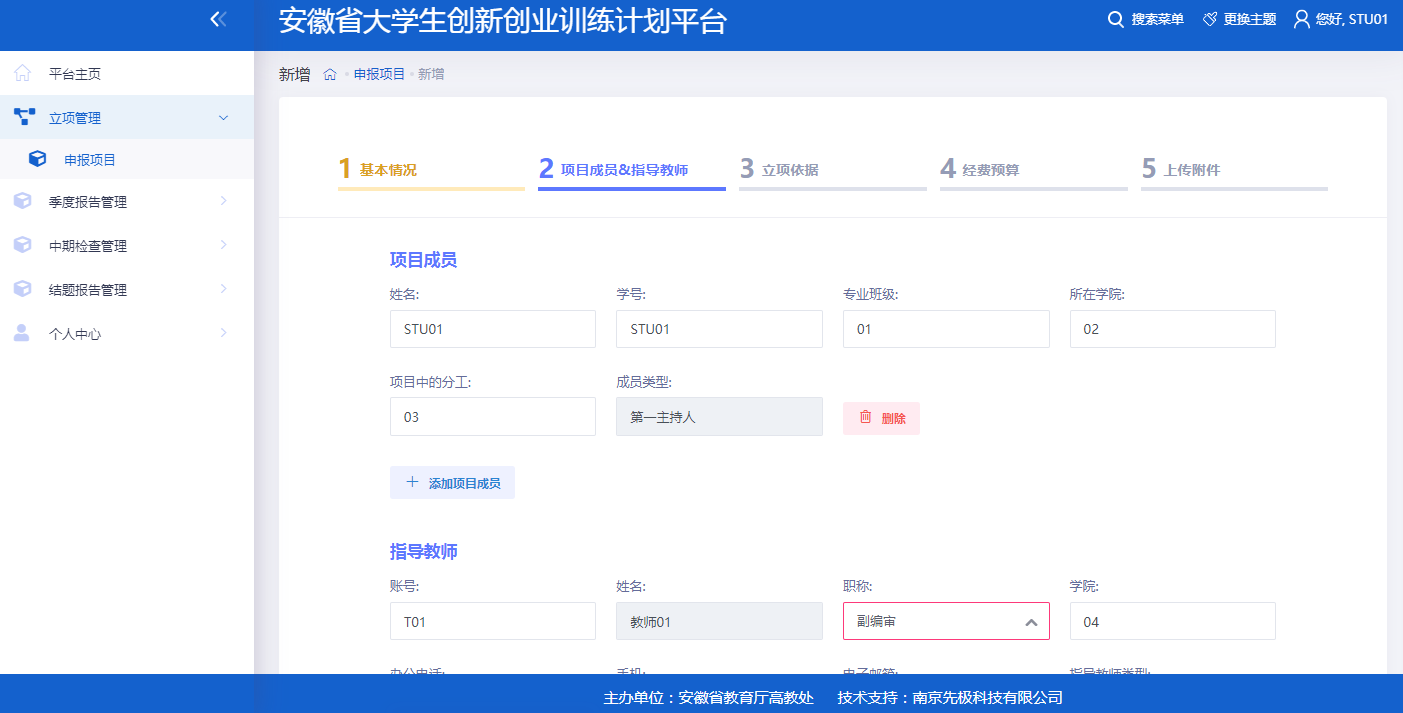Open the 职称 dropdown showing 副编审
The height and width of the screenshot is (713, 1403).
(x=945, y=621)
